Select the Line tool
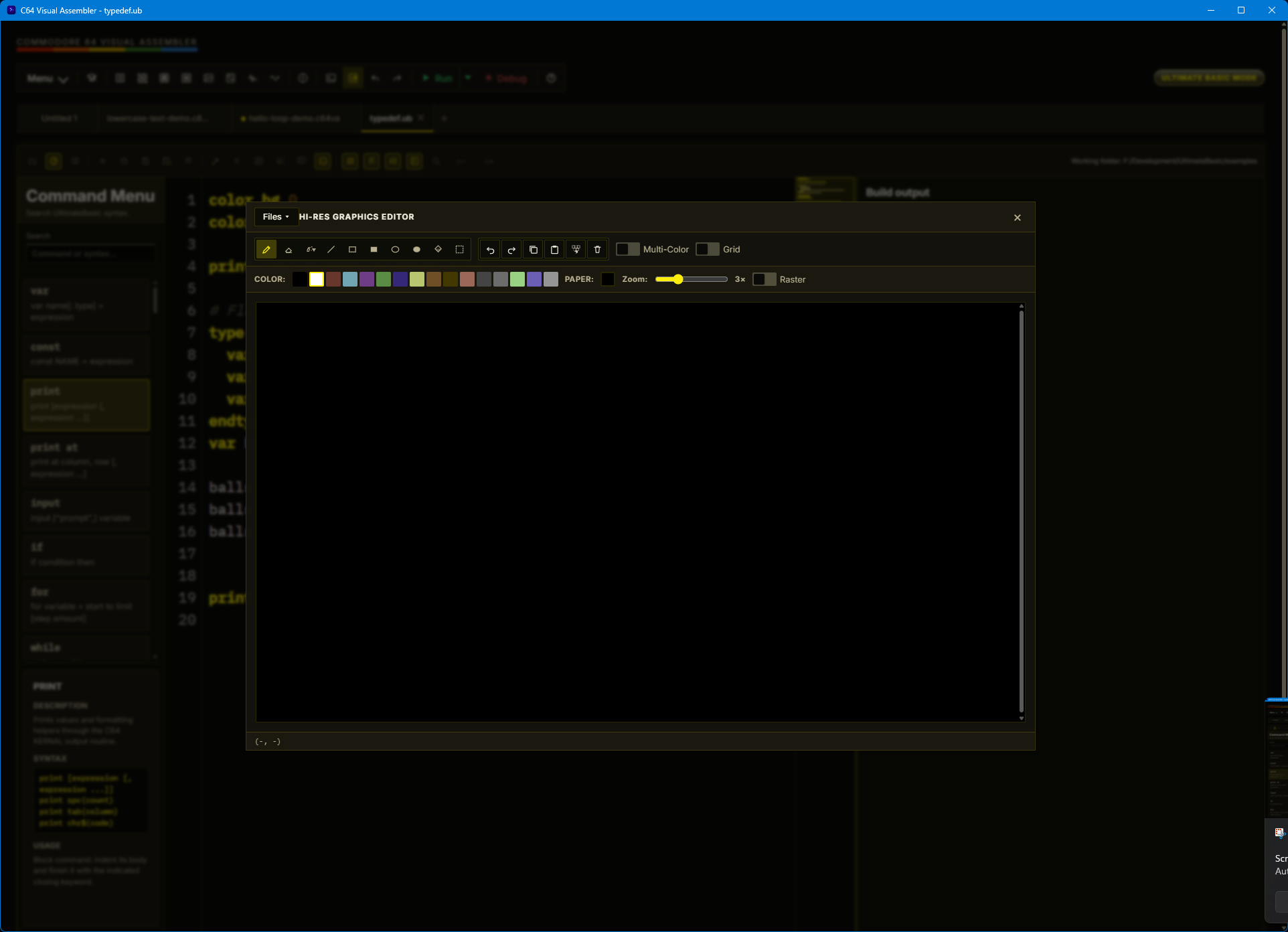 [x=331, y=250]
